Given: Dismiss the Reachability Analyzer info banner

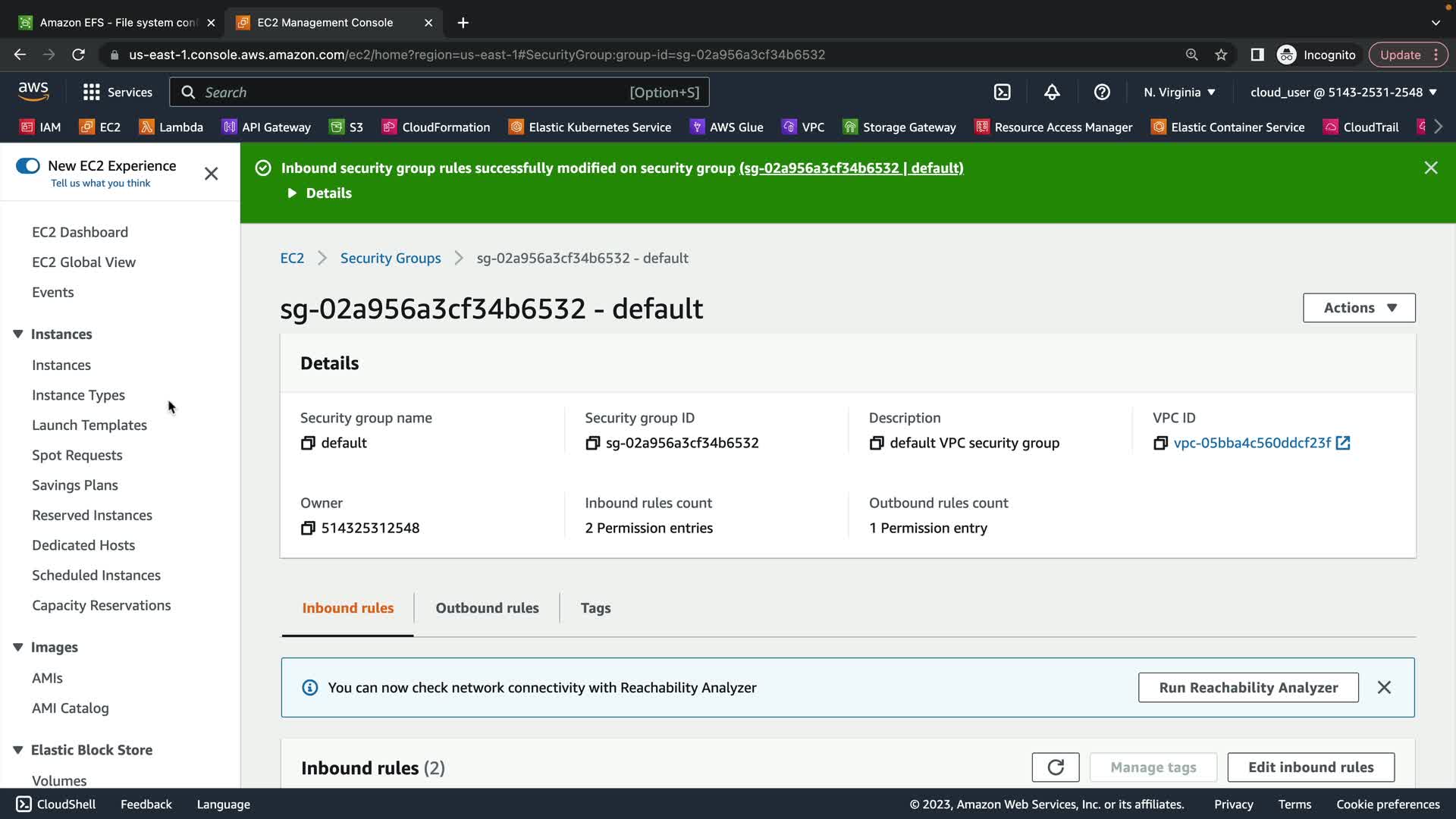Looking at the screenshot, I should 1384,688.
